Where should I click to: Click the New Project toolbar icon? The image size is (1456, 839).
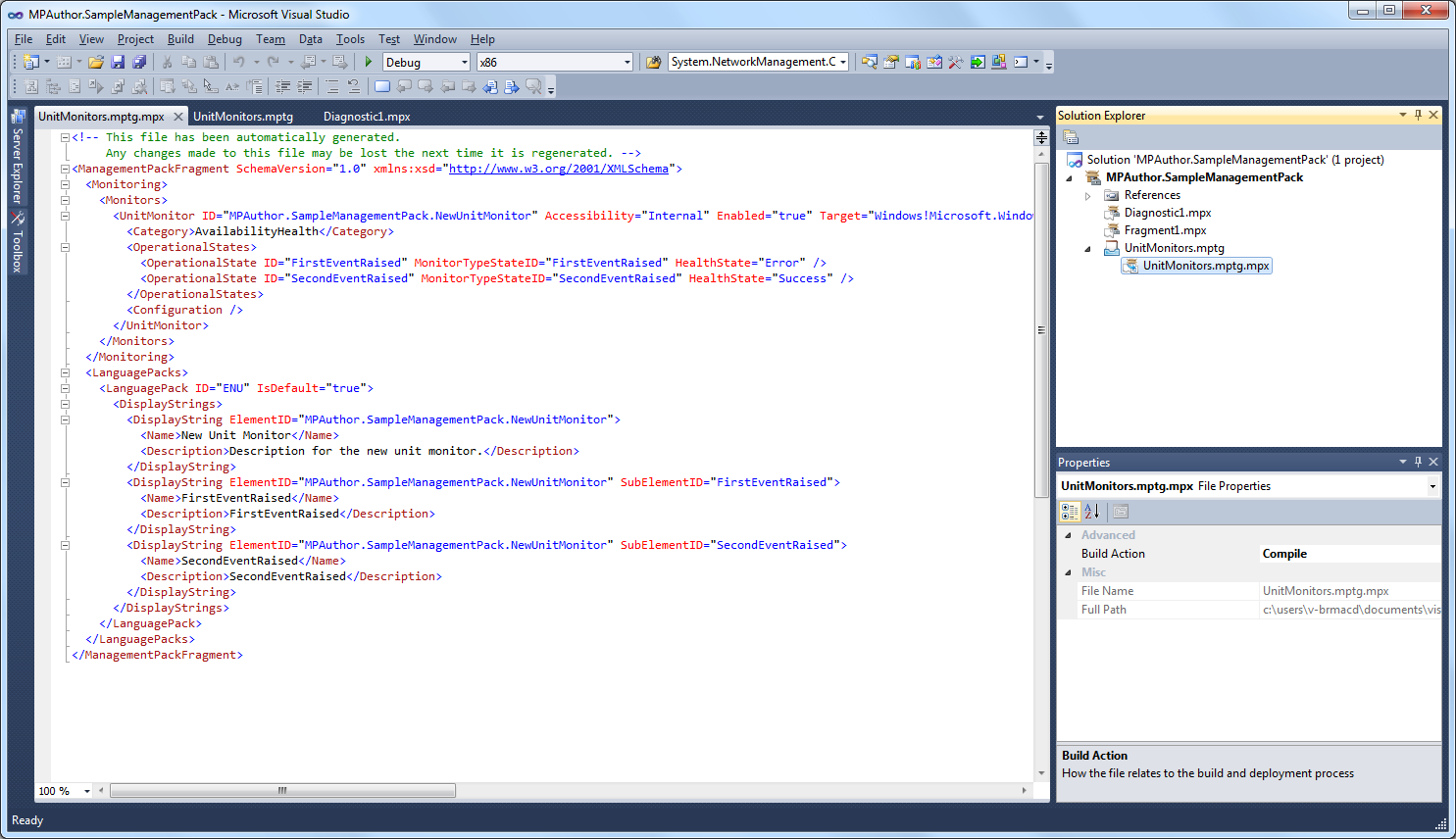tap(30, 62)
